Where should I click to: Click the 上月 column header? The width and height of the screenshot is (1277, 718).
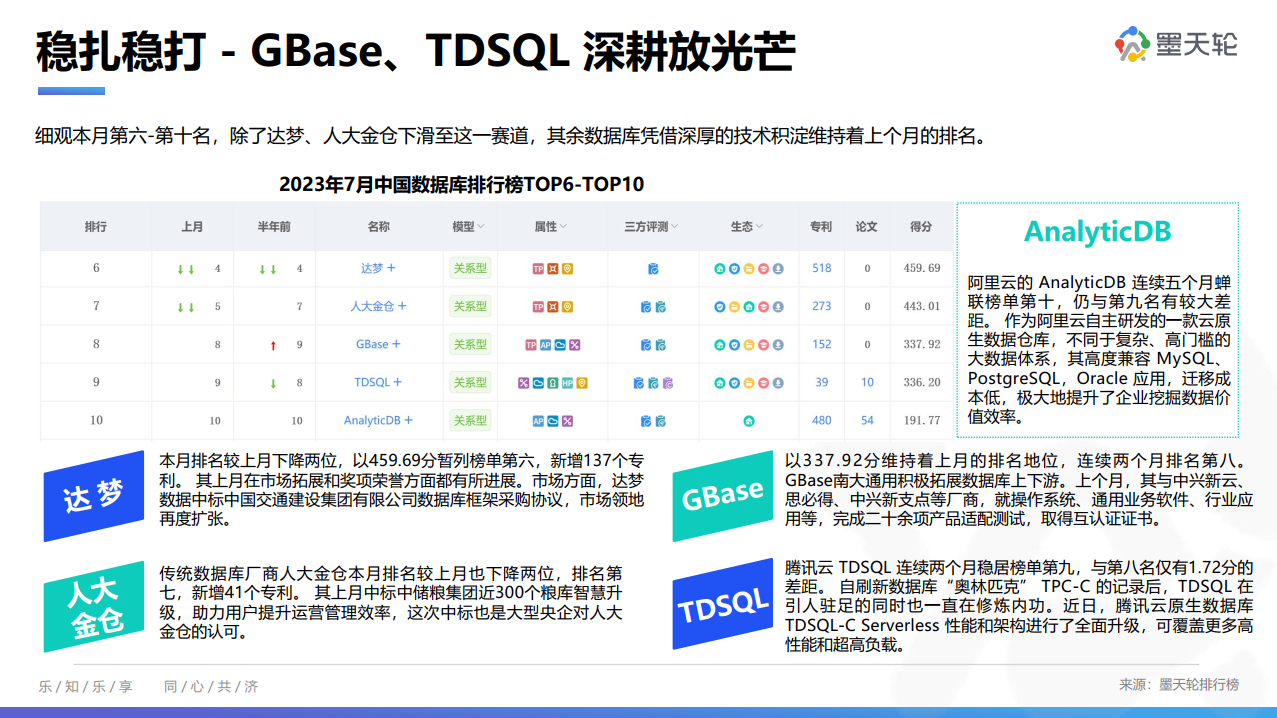click(193, 227)
